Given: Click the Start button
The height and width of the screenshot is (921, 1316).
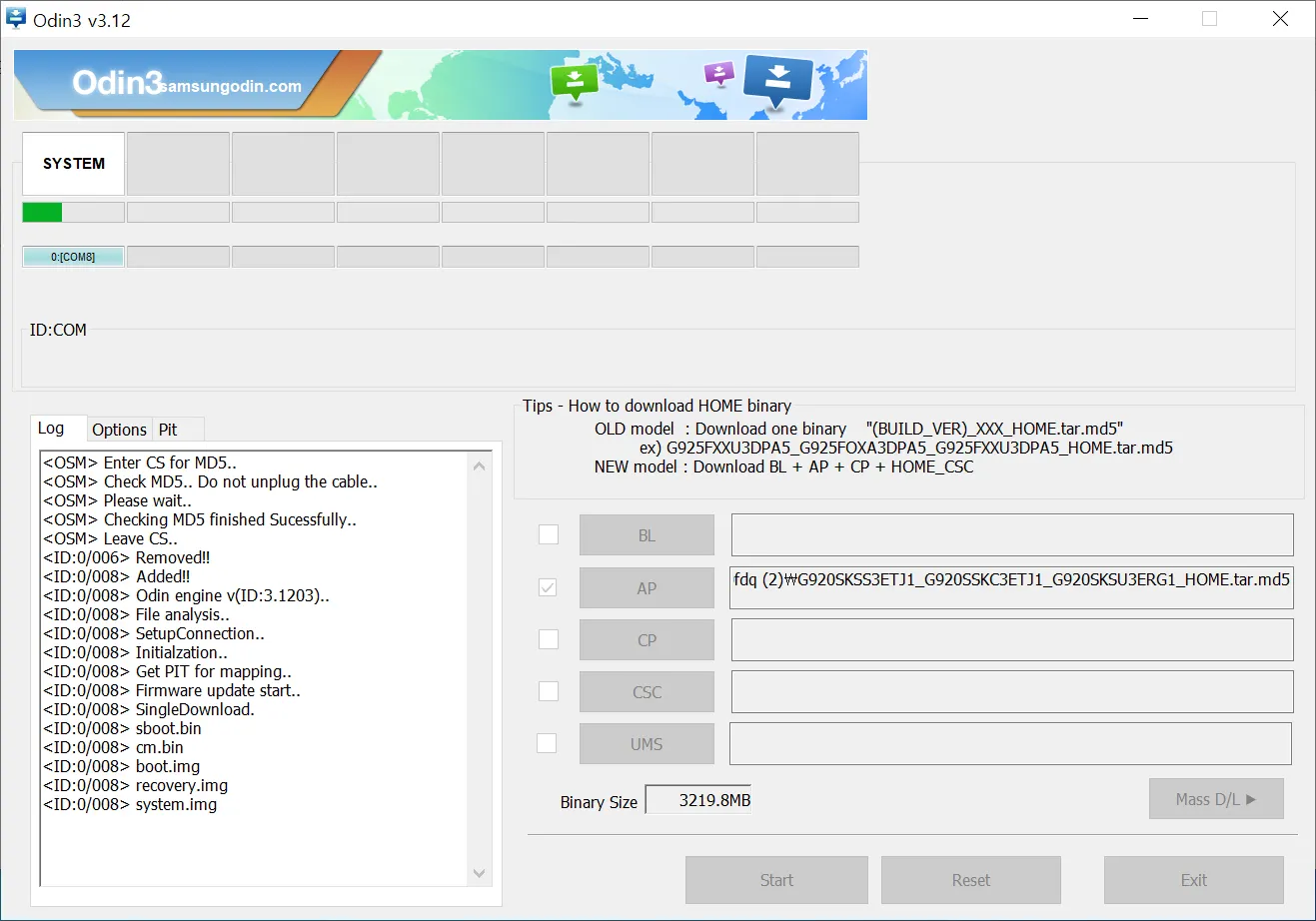Looking at the screenshot, I should click(776, 880).
